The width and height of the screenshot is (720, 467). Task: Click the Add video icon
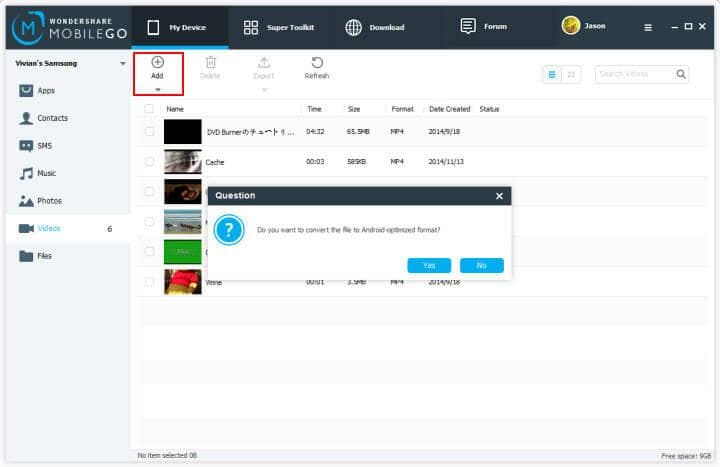tap(158, 62)
